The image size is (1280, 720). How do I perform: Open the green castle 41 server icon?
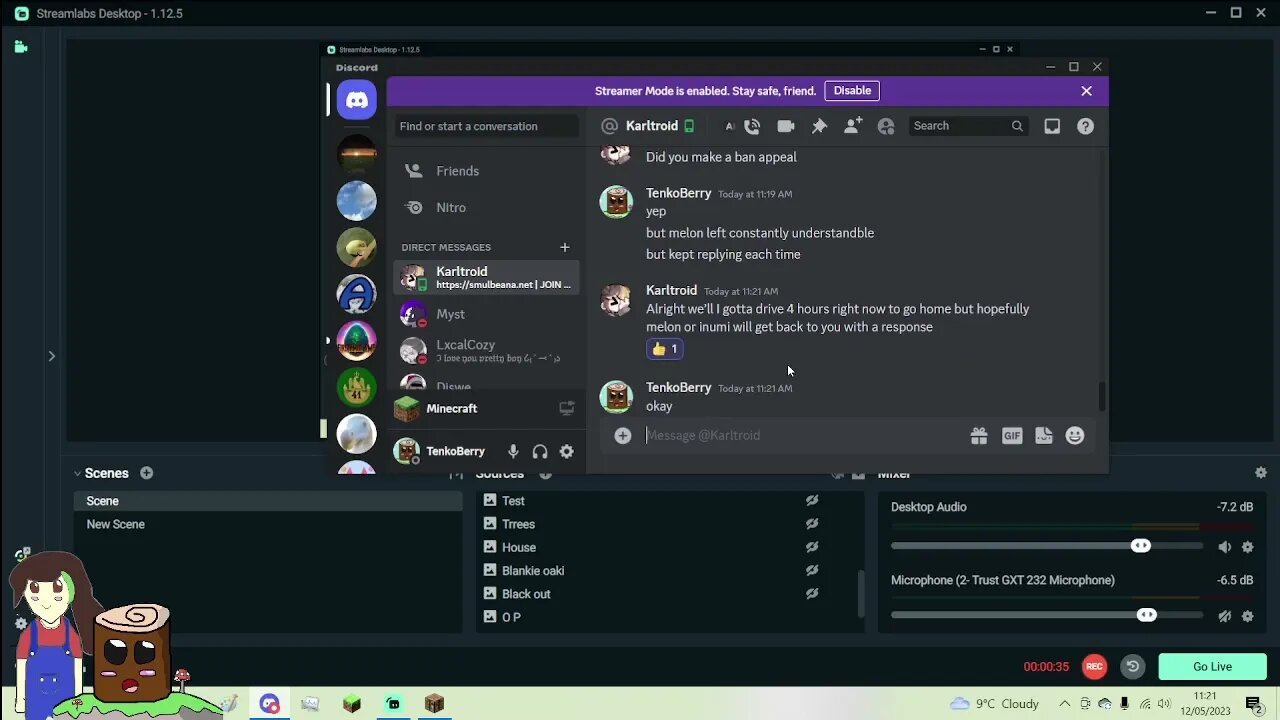click(357, 388)
